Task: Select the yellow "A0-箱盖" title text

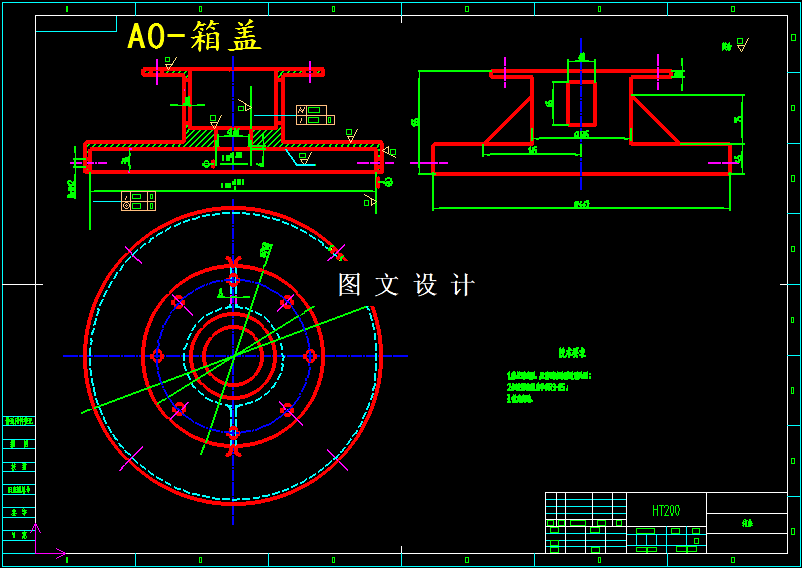Action: pyautogui.click(x=194, y=37)
